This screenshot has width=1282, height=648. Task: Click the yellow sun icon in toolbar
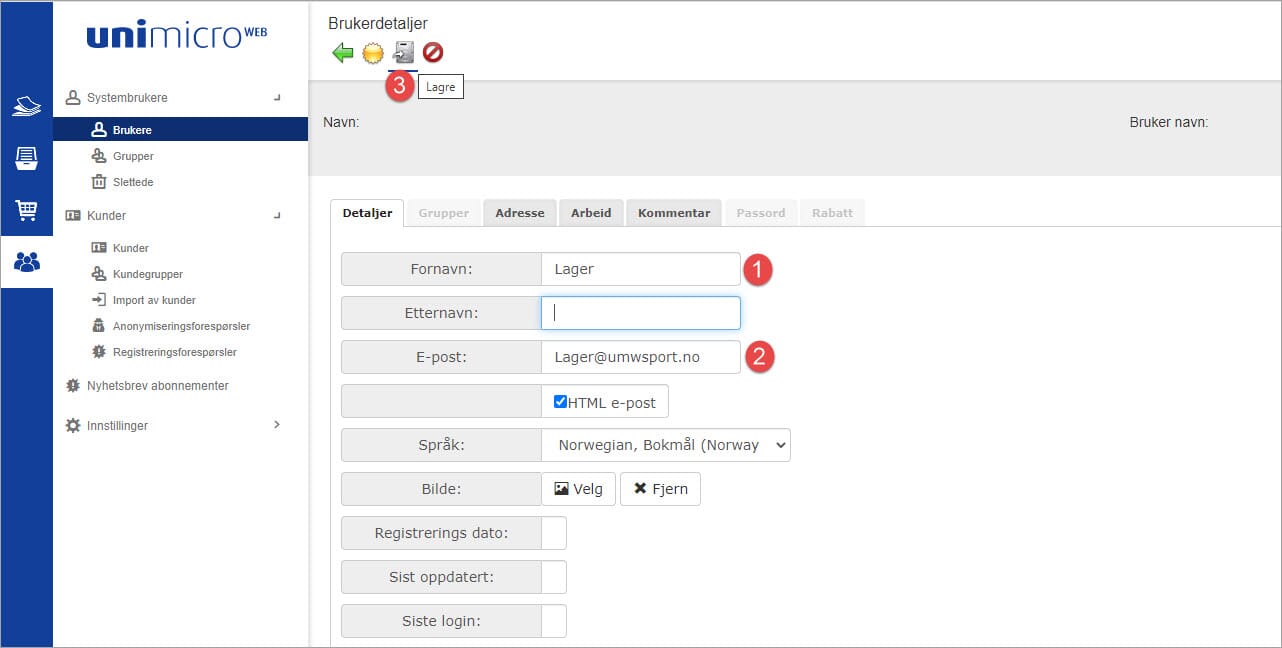[373, 53]
